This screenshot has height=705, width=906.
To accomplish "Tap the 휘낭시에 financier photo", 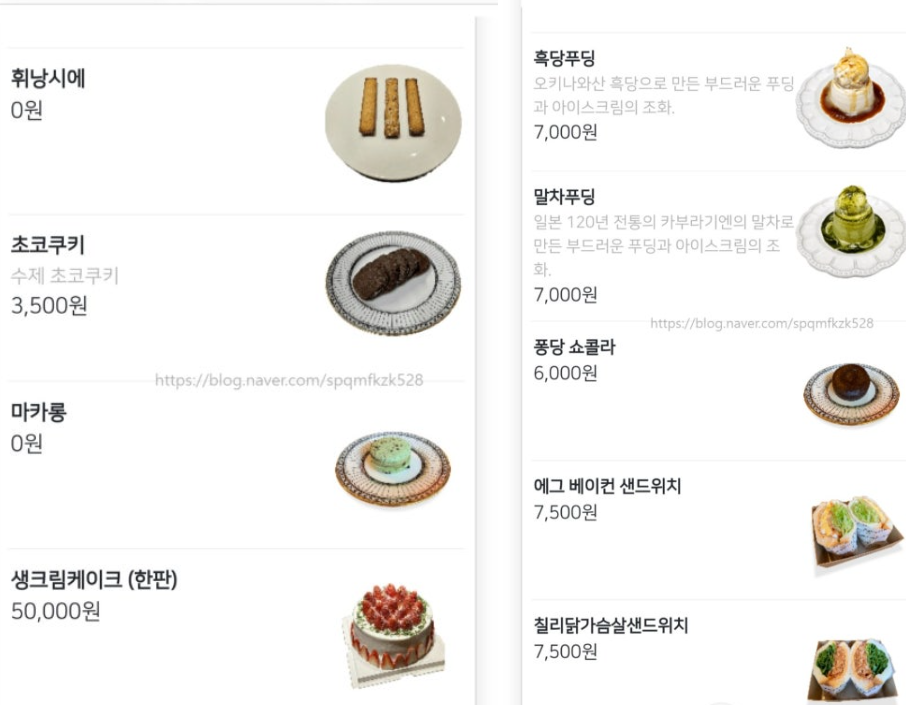I will point(393,122).
